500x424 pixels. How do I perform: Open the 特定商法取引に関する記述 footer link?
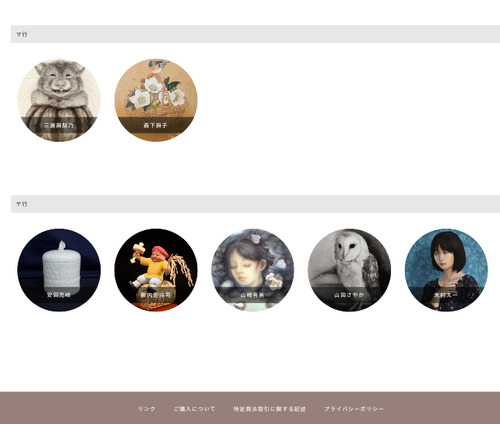(269, 409)
